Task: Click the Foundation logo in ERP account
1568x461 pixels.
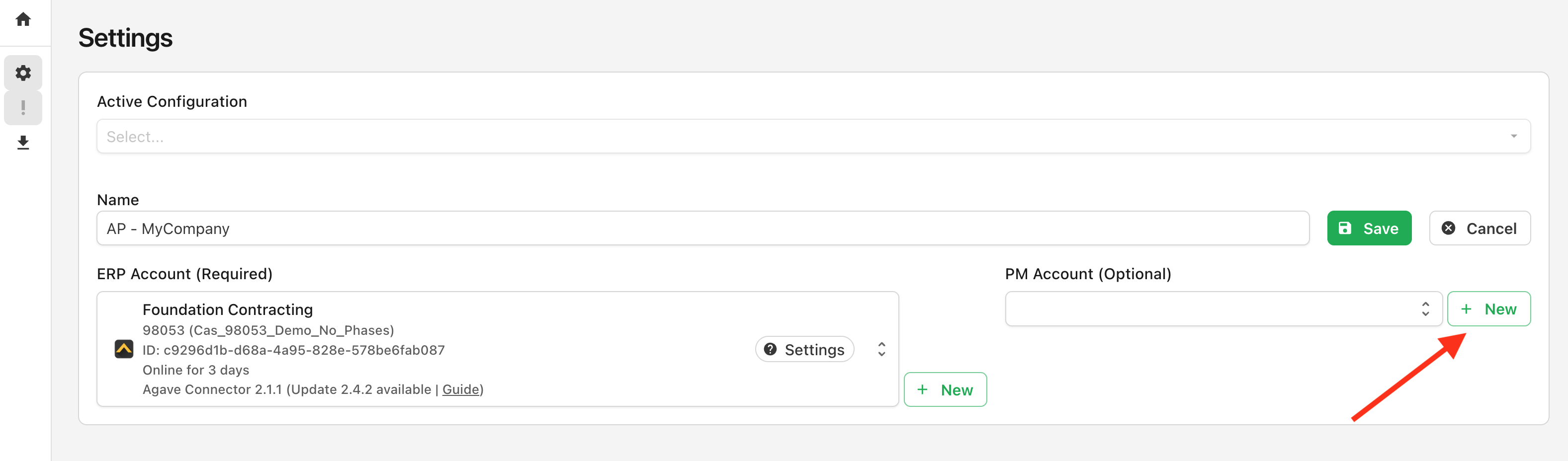Action: pyautogui.click(x=124, y=349)
